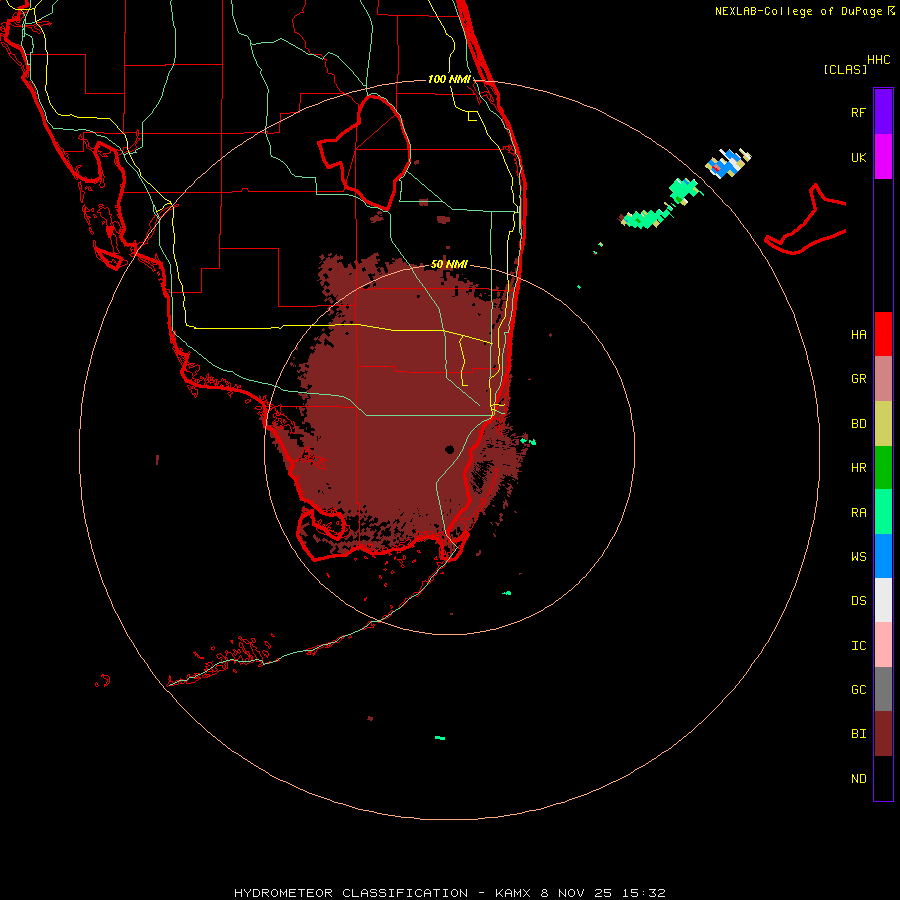
Task: Click the "100 NMI" range ring label
Action: (449, 79)
